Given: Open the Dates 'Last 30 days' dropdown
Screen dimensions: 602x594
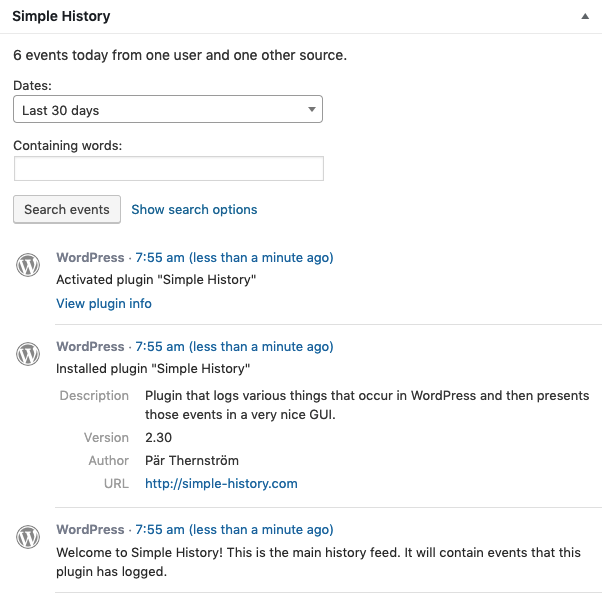Looking at the screenshot, I should tap(168, 110).
